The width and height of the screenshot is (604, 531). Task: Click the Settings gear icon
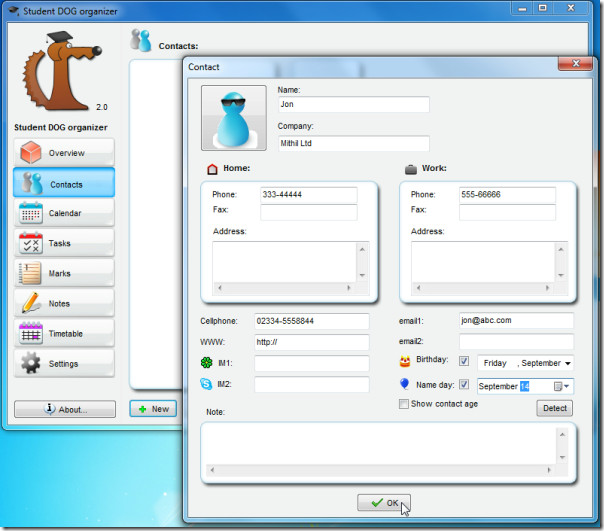tap(30, 363)
